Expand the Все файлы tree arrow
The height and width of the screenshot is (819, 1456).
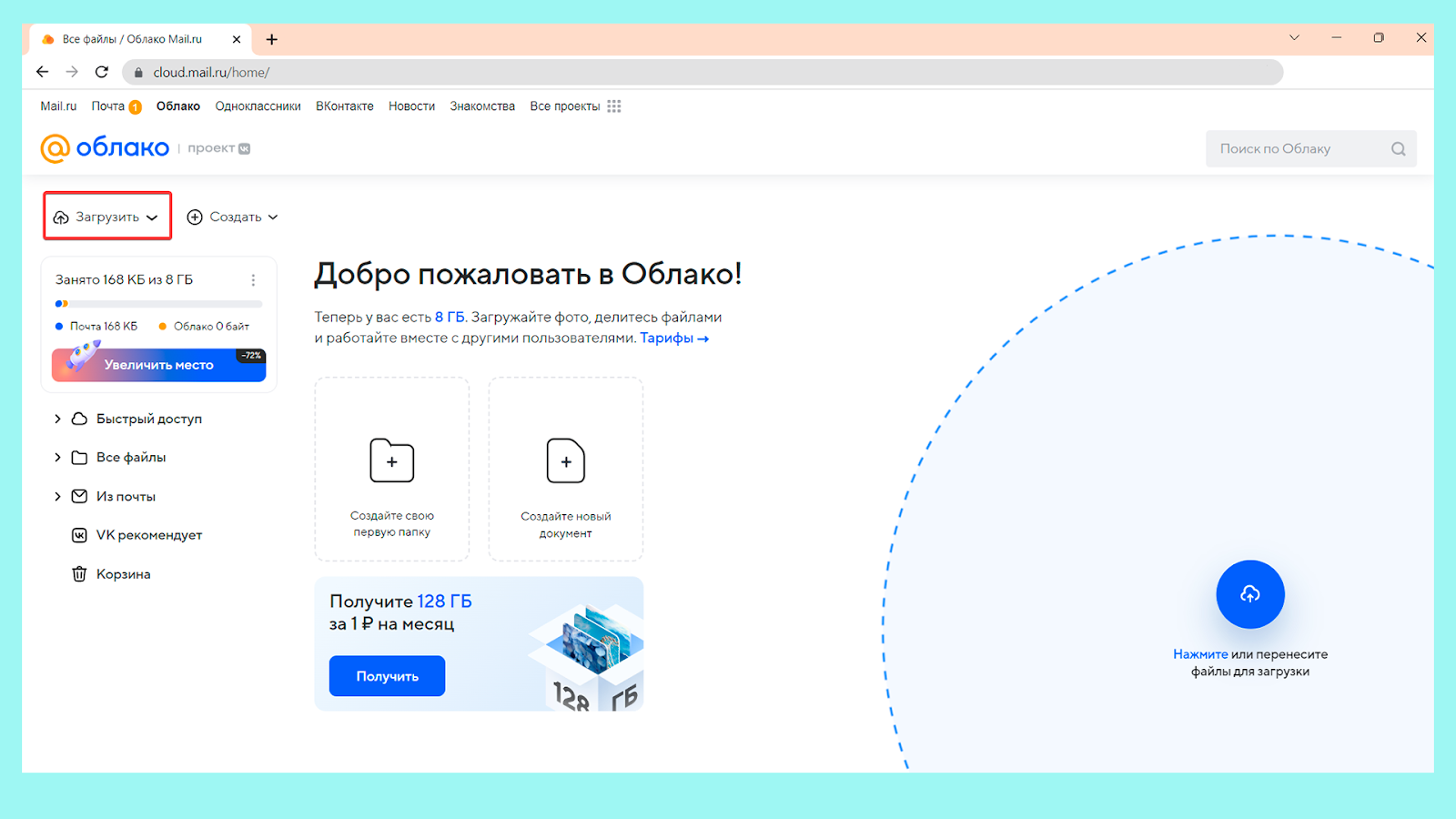click(x=57, y=457)
